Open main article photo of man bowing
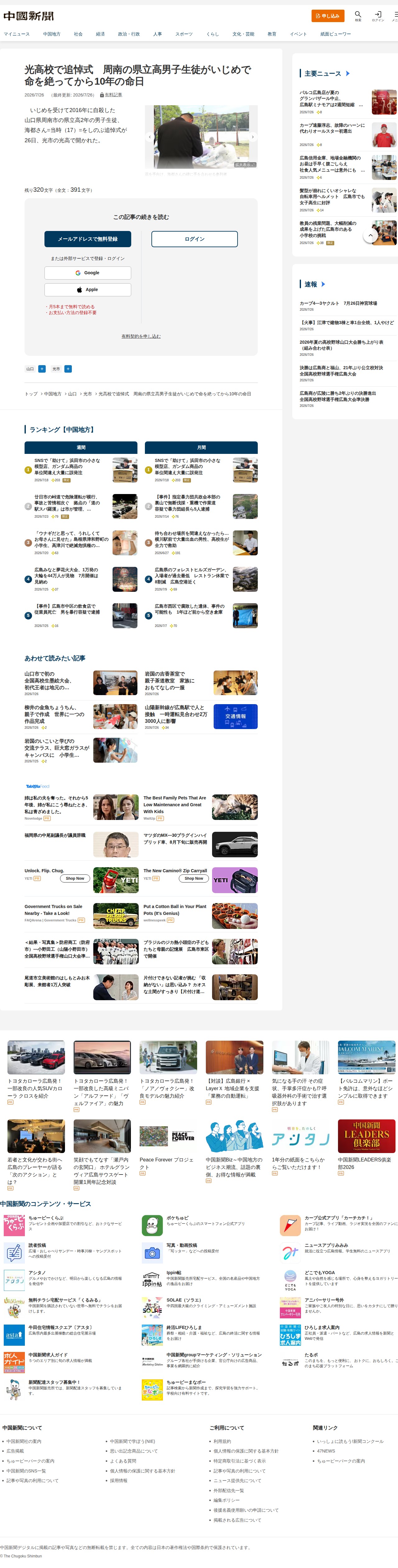Viewport: 398px width, 1568px height. 201,137
